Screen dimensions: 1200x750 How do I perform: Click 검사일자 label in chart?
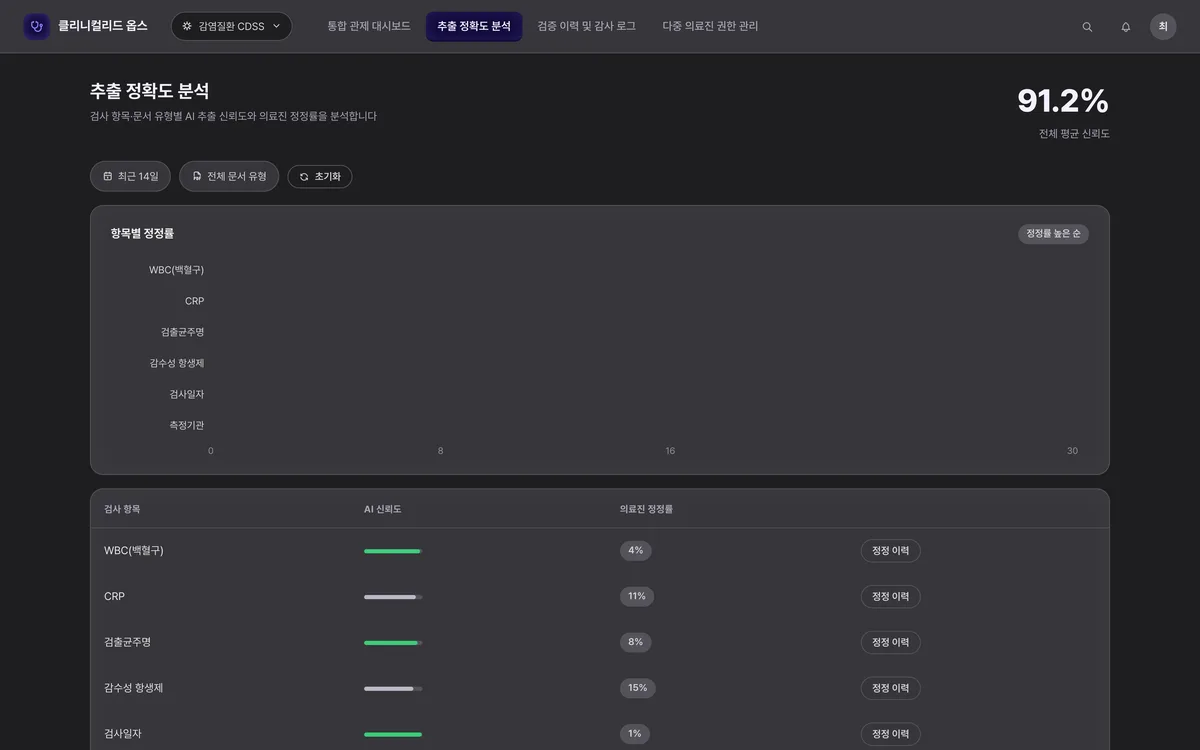pos(187,394)
